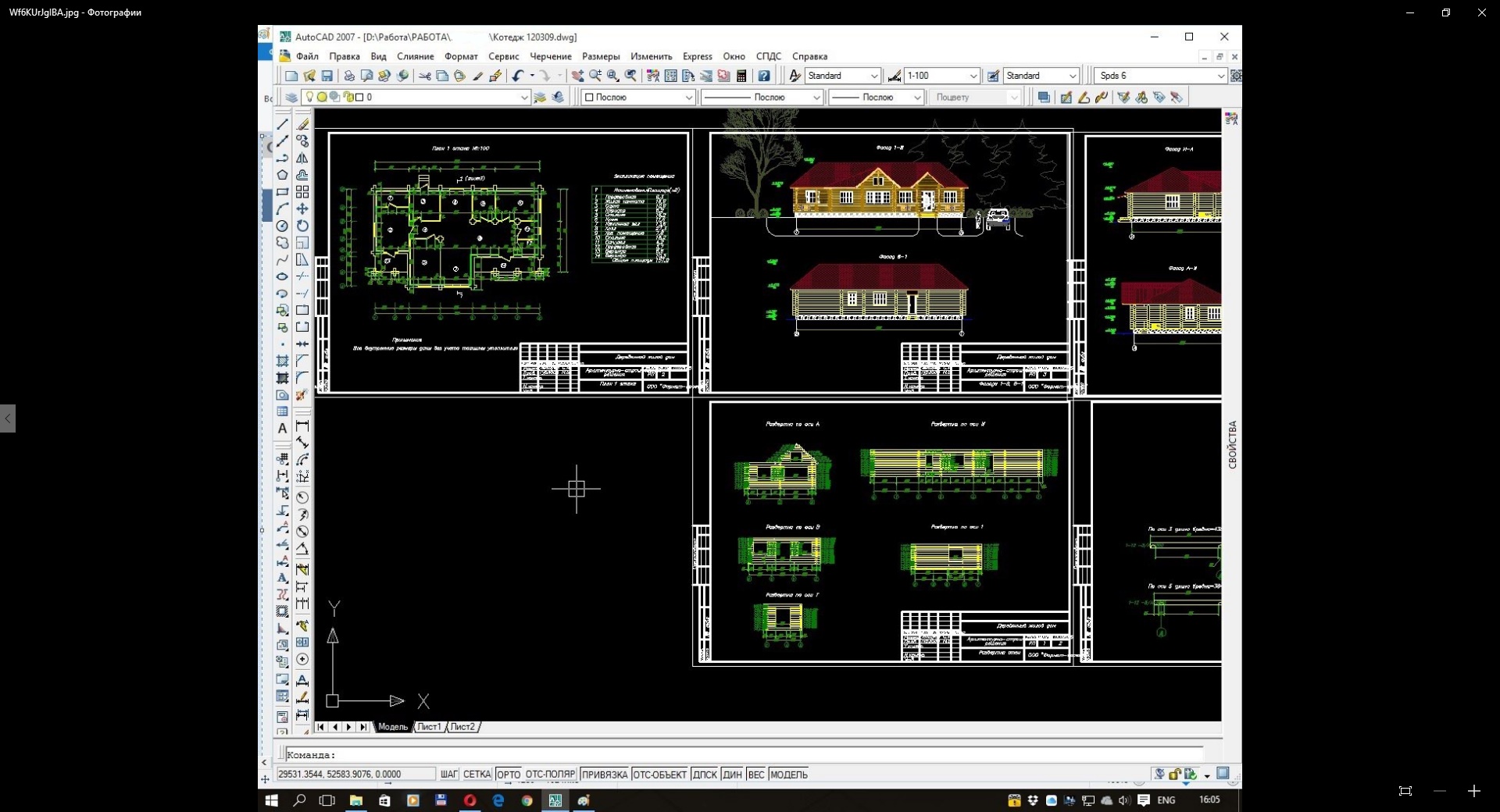
Task: Select the Polygon drawing tool
Action: 283,175
